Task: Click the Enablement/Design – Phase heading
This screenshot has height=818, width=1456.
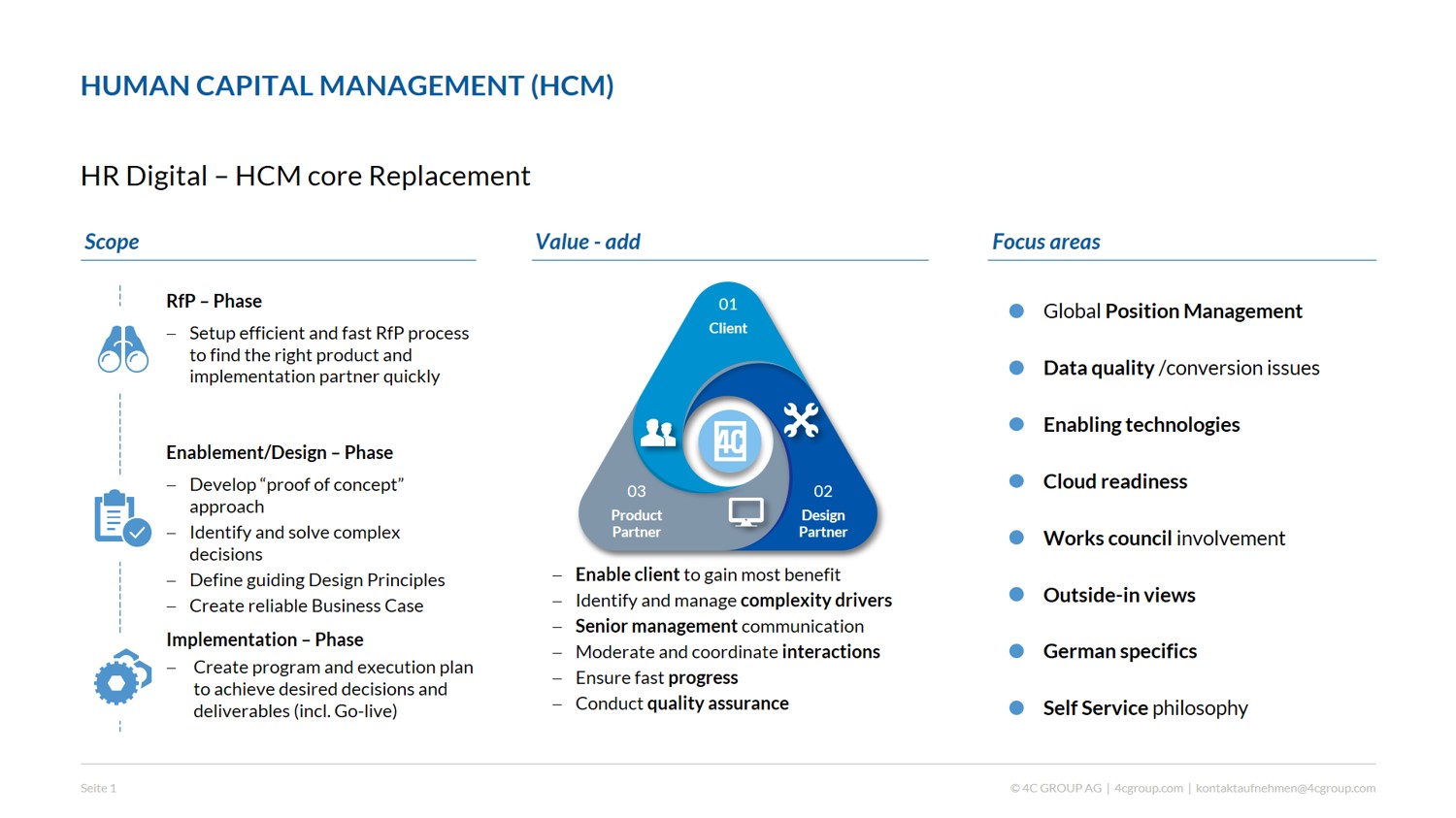Action: coord(280,452)
